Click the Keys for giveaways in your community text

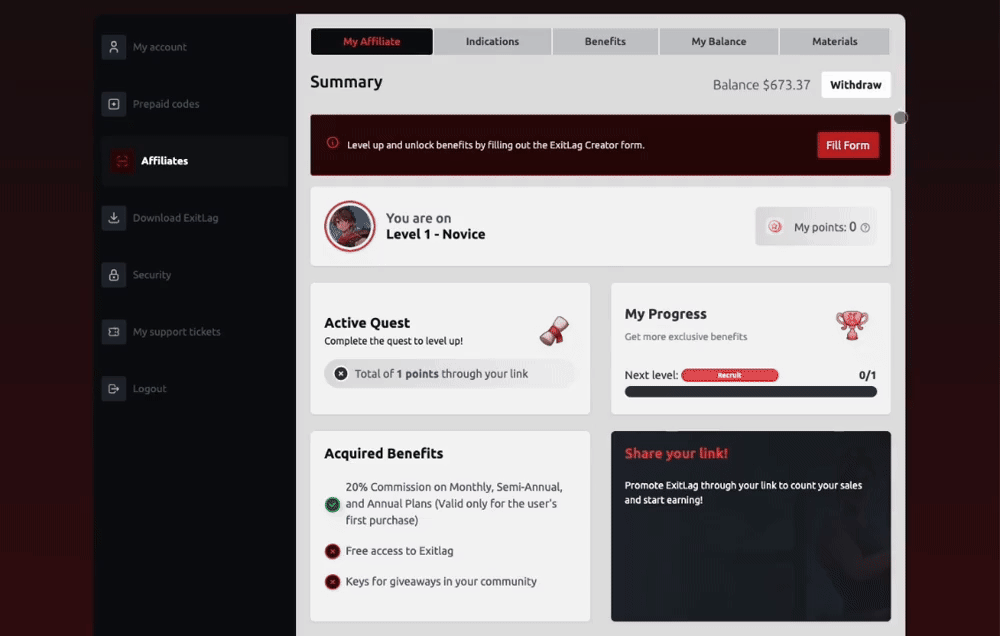(441, 582)
